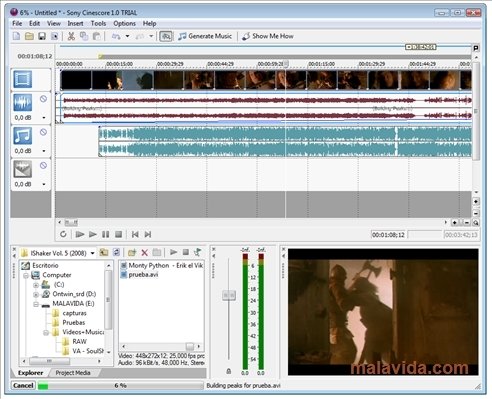The height and width of the screenshot is (399, 492).
Task: Collapse the MALAVIDA (E:) drive node
Action: (x=36, y=304)
